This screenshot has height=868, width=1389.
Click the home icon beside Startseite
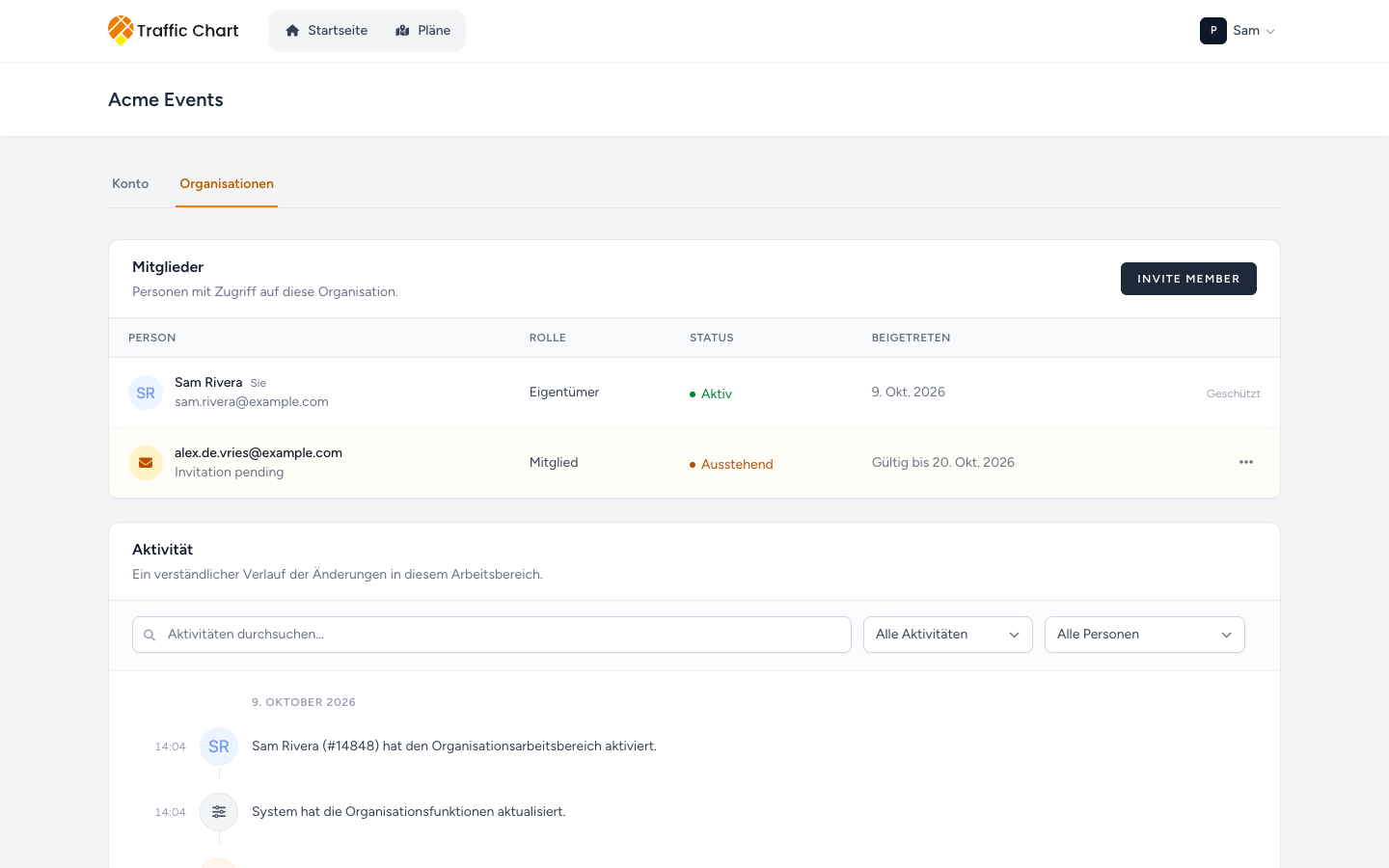[292, 31]
